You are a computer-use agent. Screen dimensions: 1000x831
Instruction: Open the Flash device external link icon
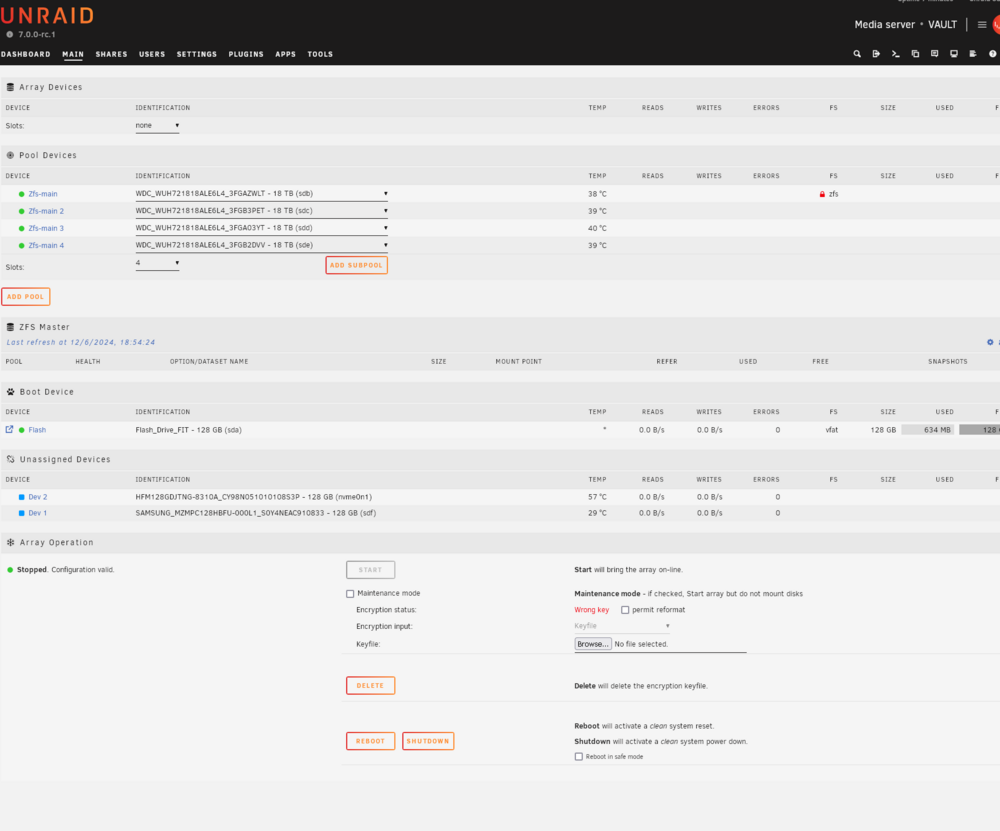pyautogui.click(x=10, y=429)
